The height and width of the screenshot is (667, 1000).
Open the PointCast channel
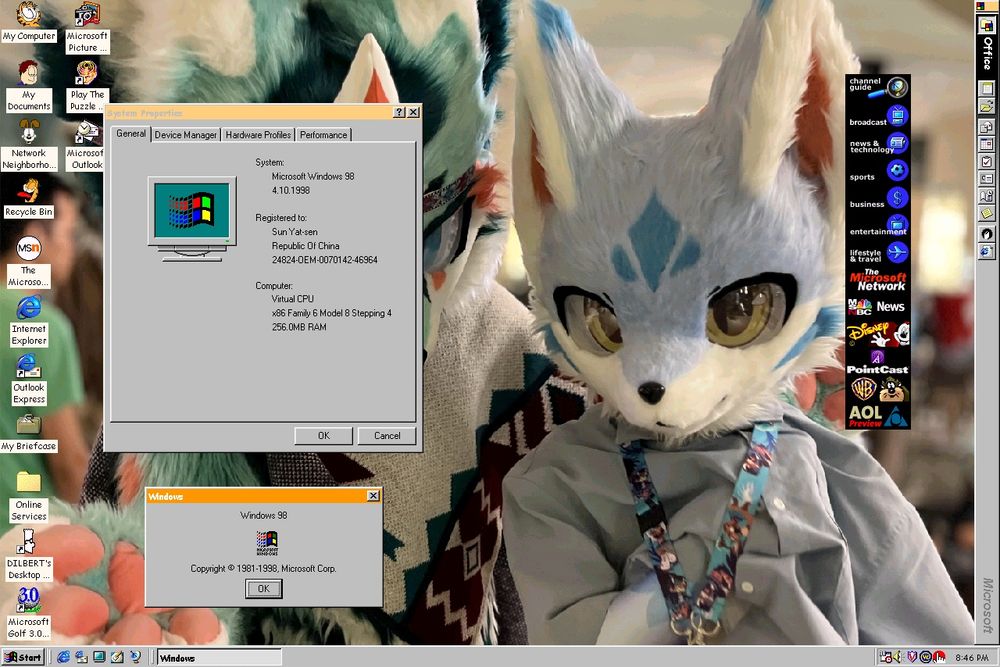click(x=878, y=363)
